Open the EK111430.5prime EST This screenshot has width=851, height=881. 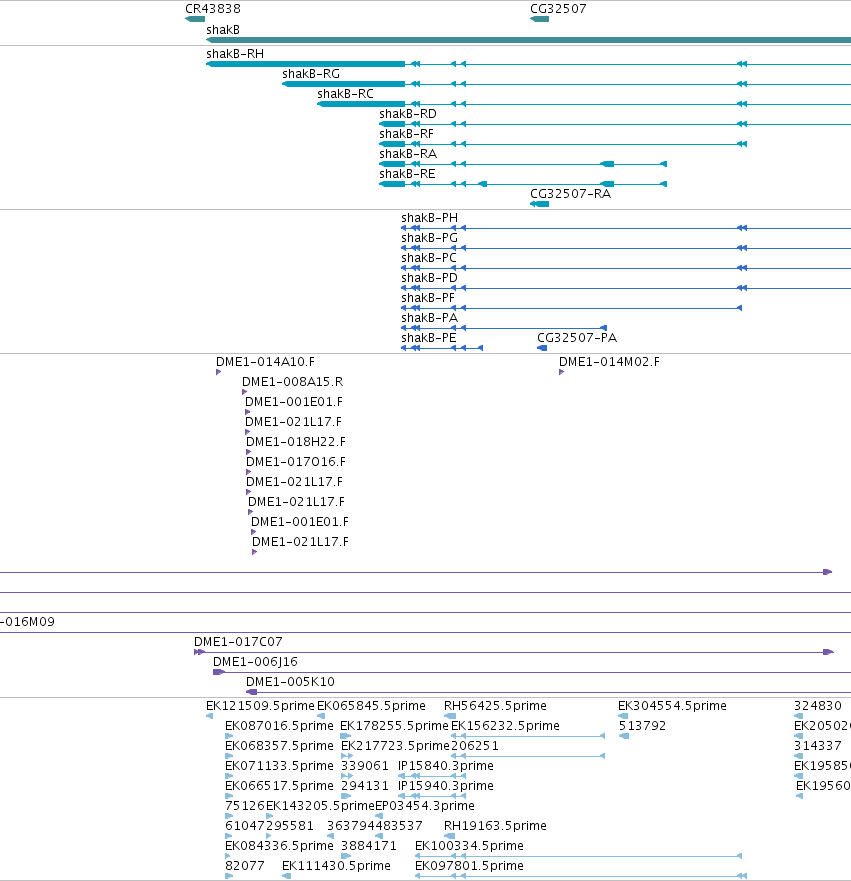click(286, 877)
